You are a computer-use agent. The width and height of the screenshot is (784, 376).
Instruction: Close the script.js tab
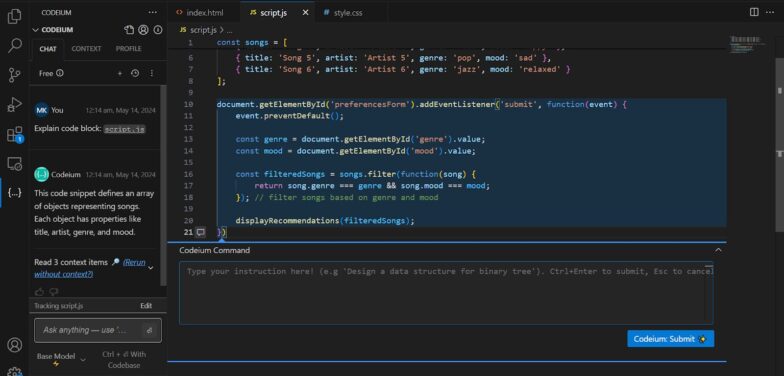click(306, 12)
